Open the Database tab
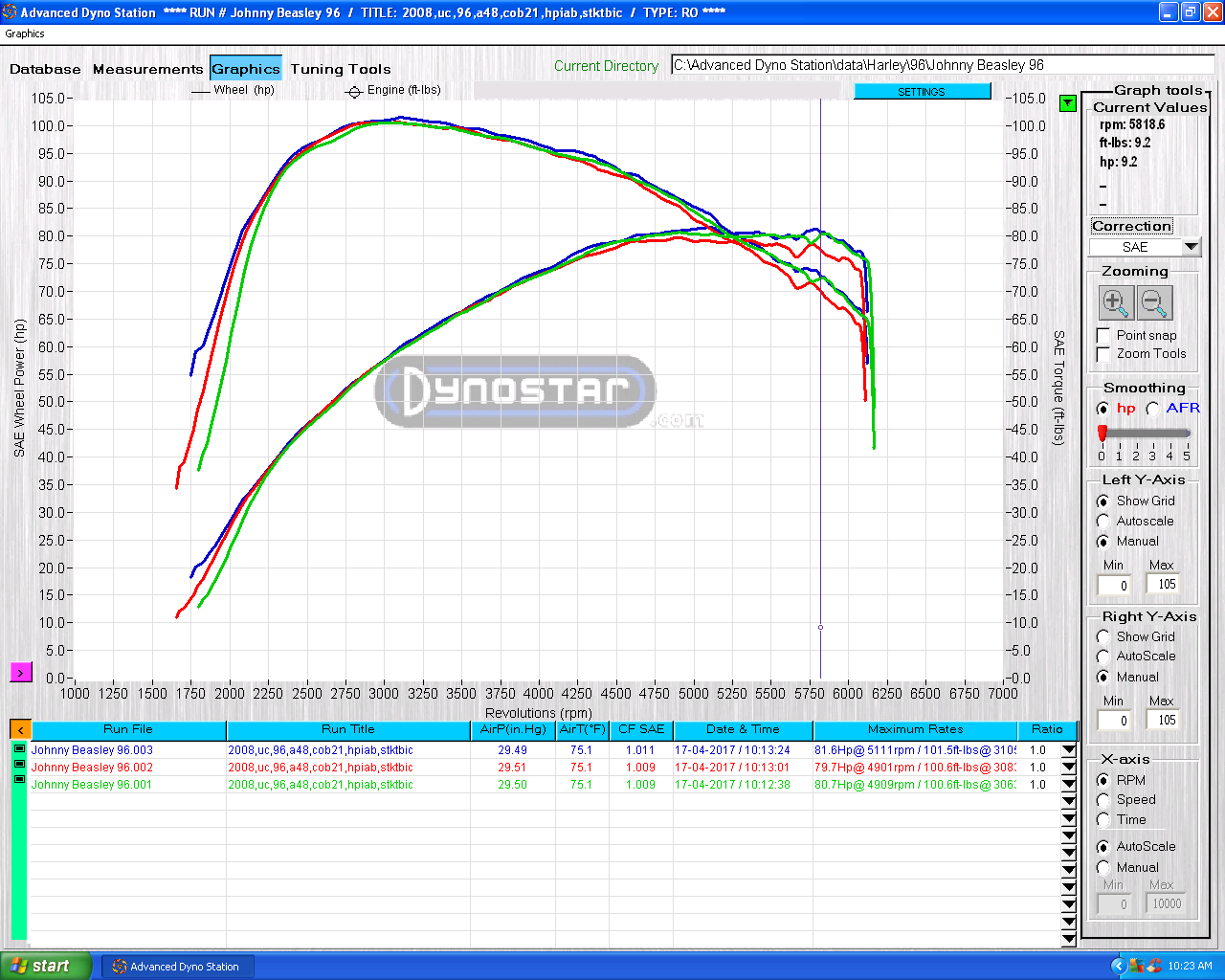The height and width of the screenshot is (980, 1225). (45, 69)
